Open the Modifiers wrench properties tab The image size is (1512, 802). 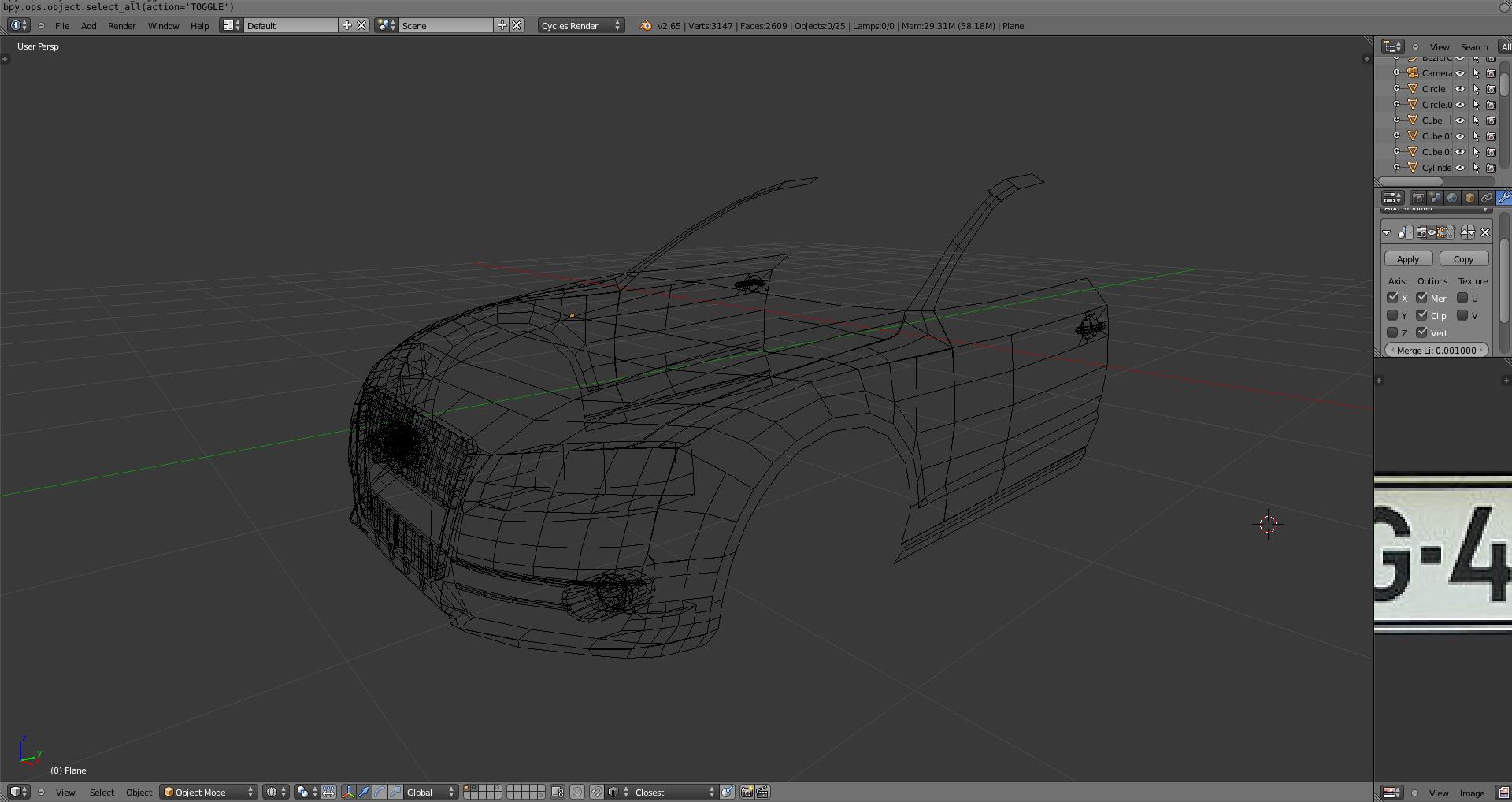(x=1503, y=198)
